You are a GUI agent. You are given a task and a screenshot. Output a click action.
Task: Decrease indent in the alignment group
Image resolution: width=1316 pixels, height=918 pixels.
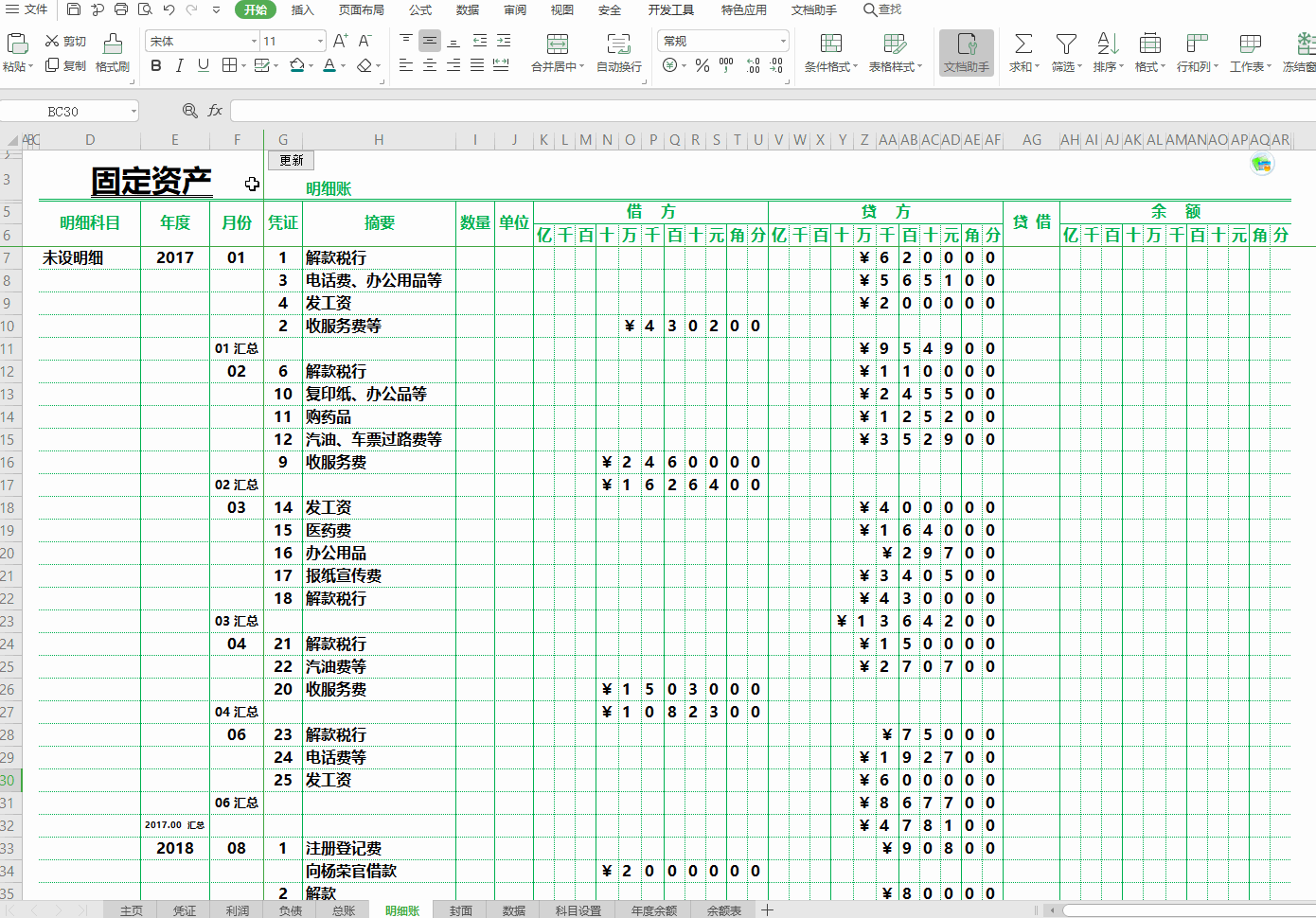[x=480, y=41]
